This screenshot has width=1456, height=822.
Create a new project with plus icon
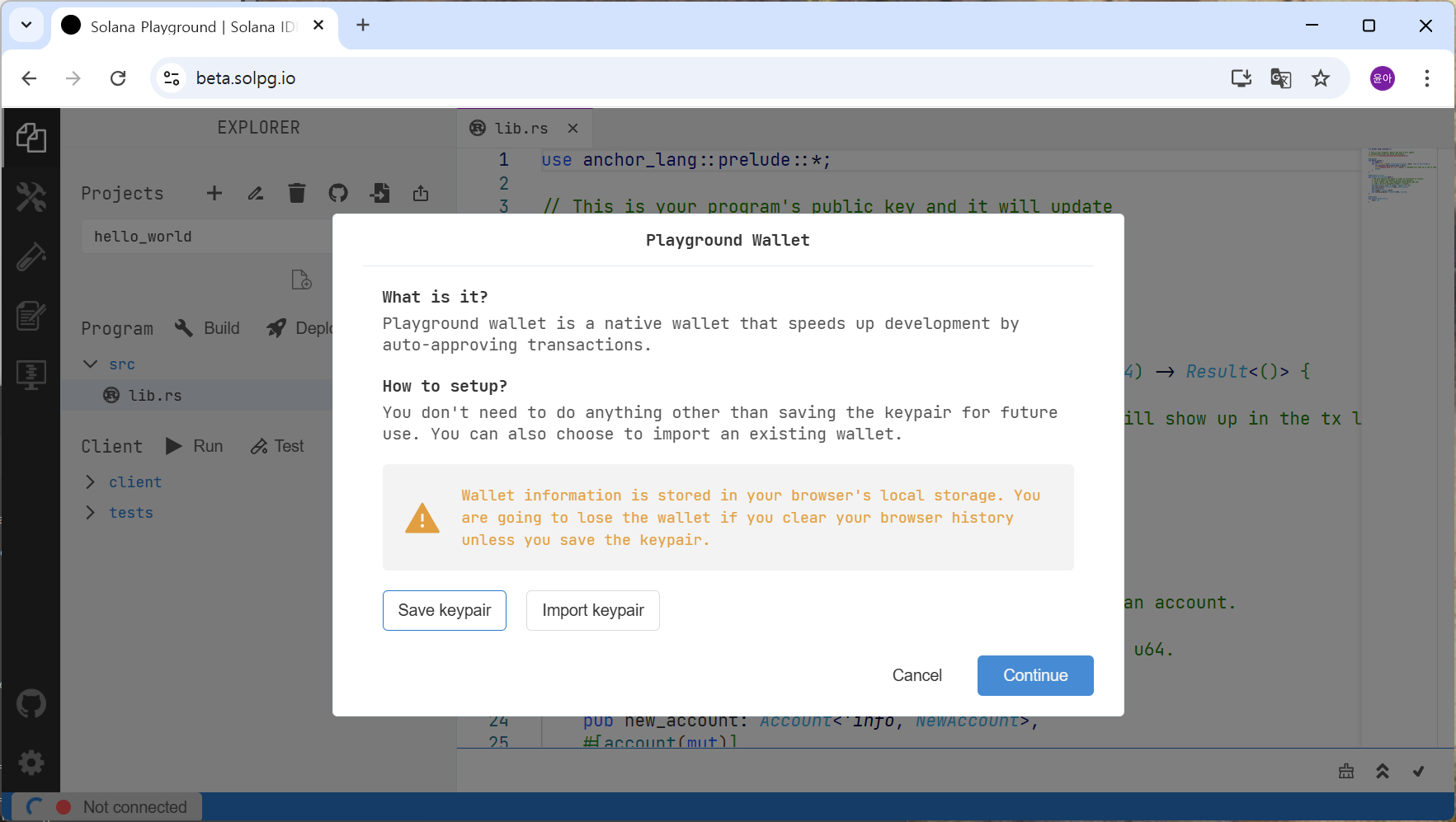click(214, 193)
